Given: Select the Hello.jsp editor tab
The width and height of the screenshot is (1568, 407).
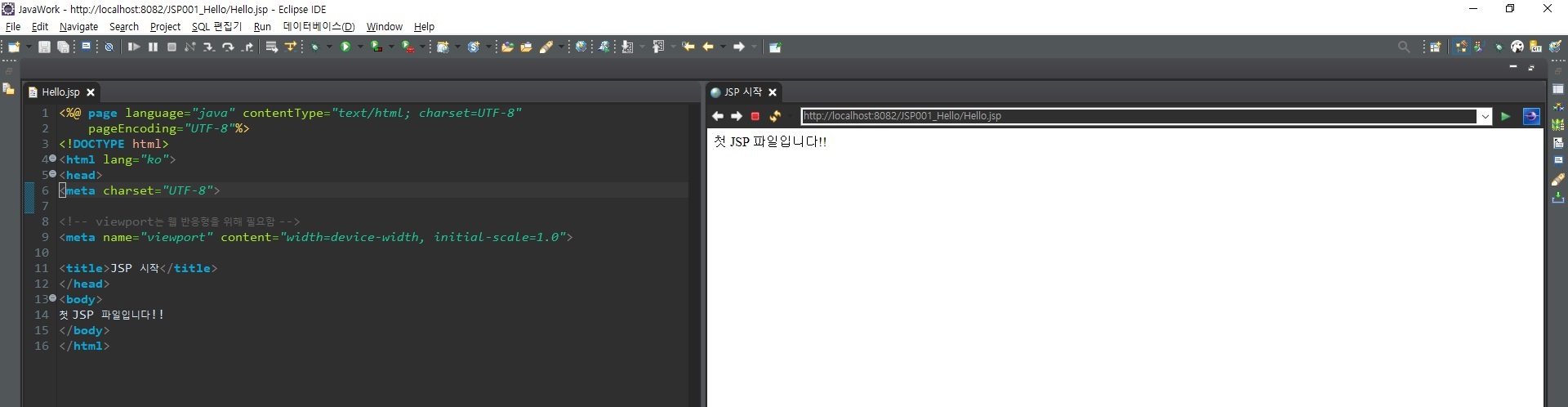Looking at the screenshot, I should (x=60, y=92).
